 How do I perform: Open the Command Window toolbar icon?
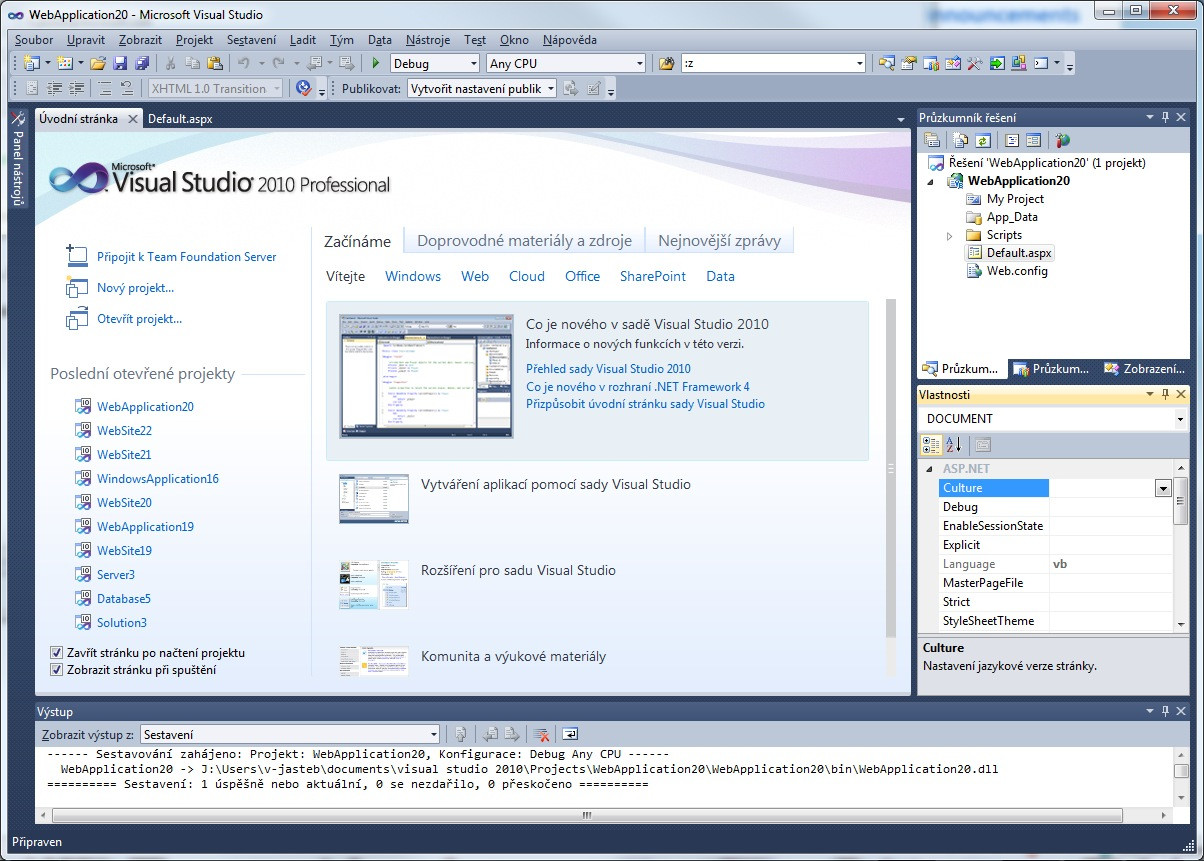[1042, 63]
